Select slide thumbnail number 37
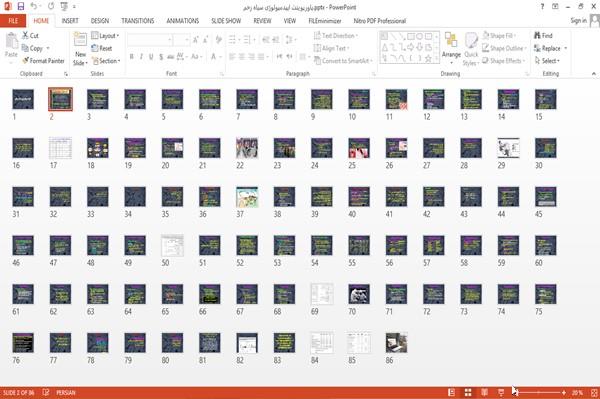 pos(247,197)
